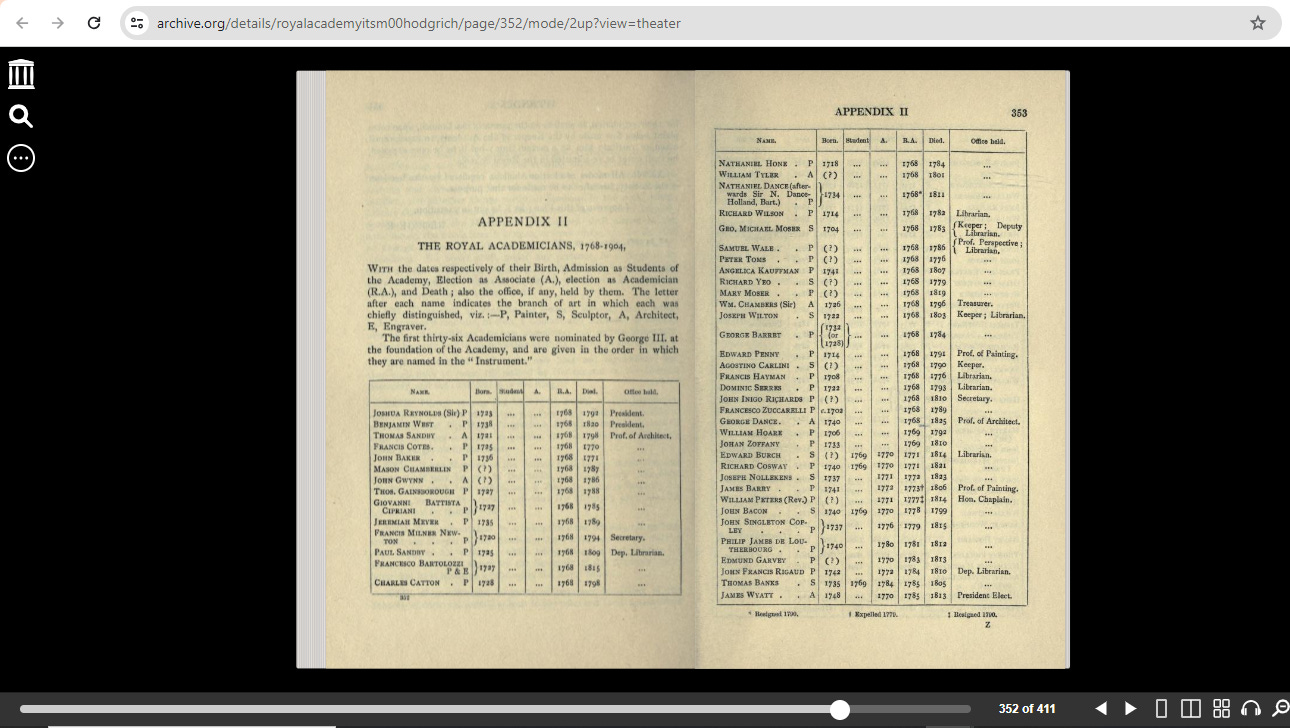Flip to the previous page
This screenshot has height=728, width=1290.
pos(1101,709)
